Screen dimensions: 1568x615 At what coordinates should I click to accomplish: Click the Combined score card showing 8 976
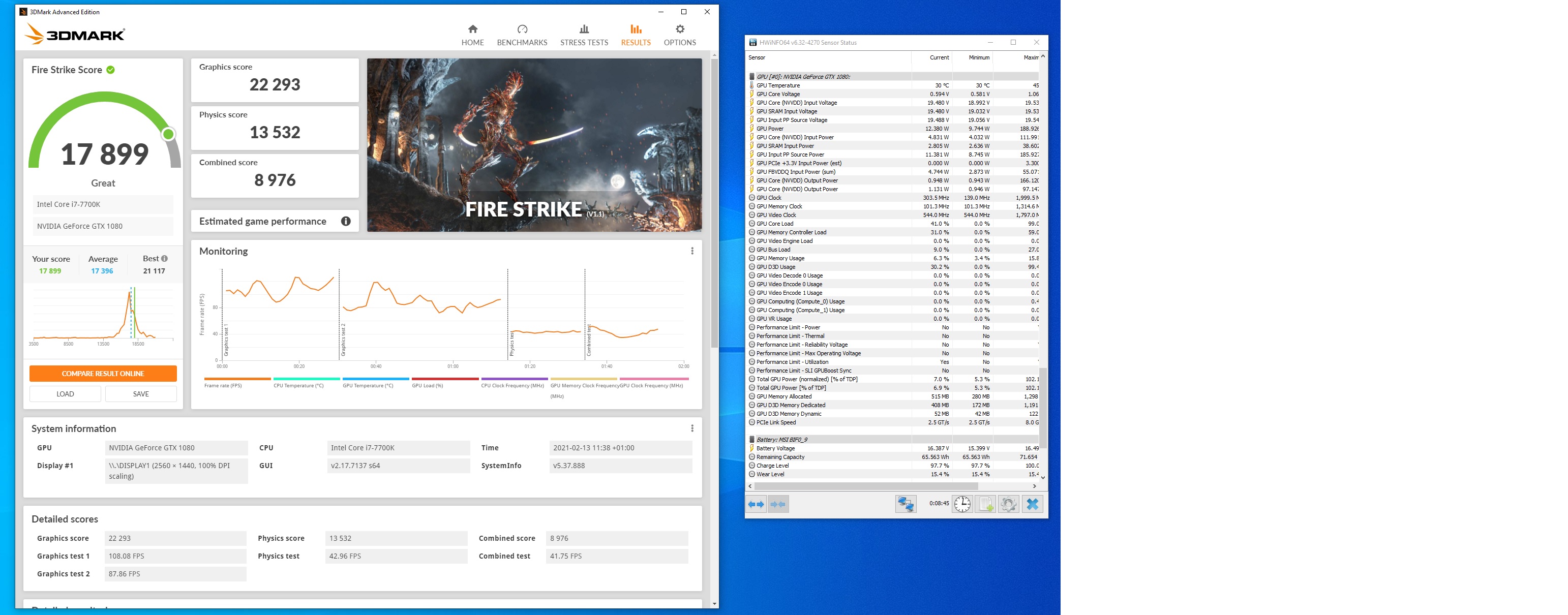click(x=275, y=176)
